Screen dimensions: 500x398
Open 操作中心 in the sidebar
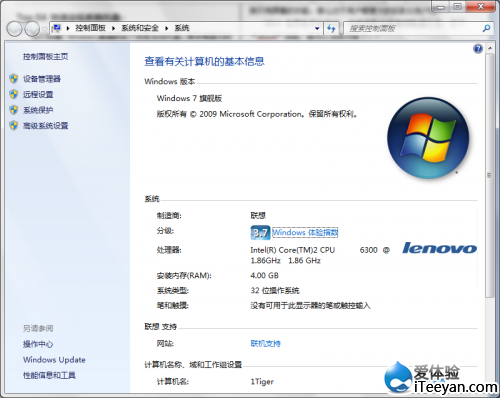38,344
